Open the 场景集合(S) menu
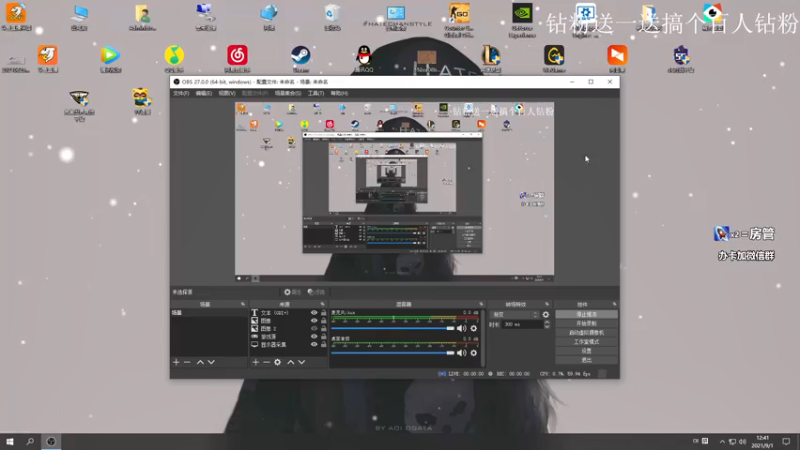This screenshot has width=800, height=450. click(288, 93)
